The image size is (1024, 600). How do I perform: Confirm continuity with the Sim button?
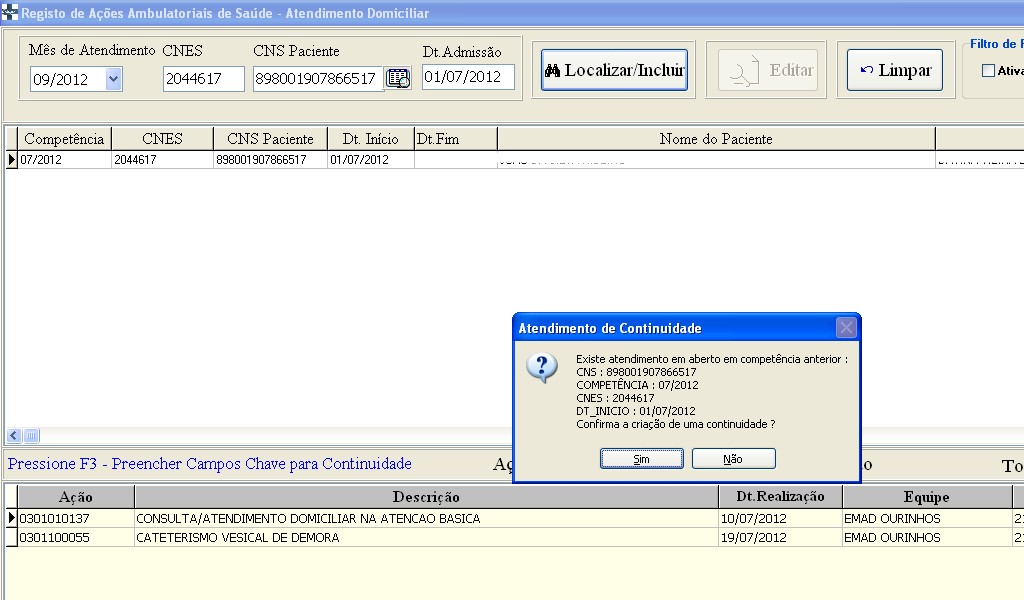tap(642, 459)
